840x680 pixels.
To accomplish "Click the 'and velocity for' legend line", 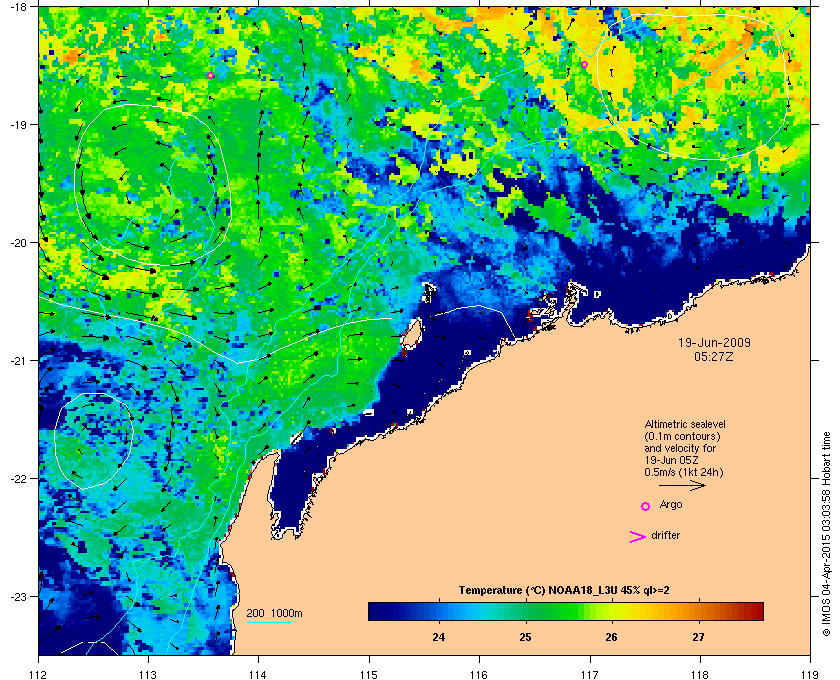I will tap(680, 448).
